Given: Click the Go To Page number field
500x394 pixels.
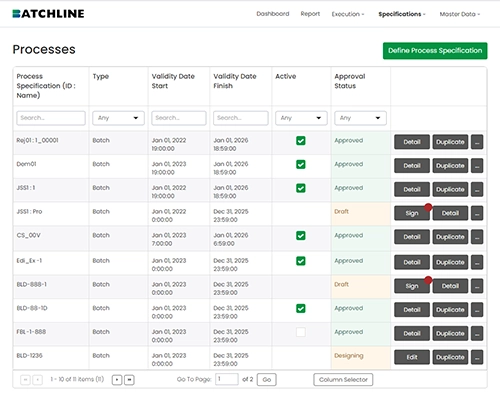Looking at the screenshot, I should (227, 379).
